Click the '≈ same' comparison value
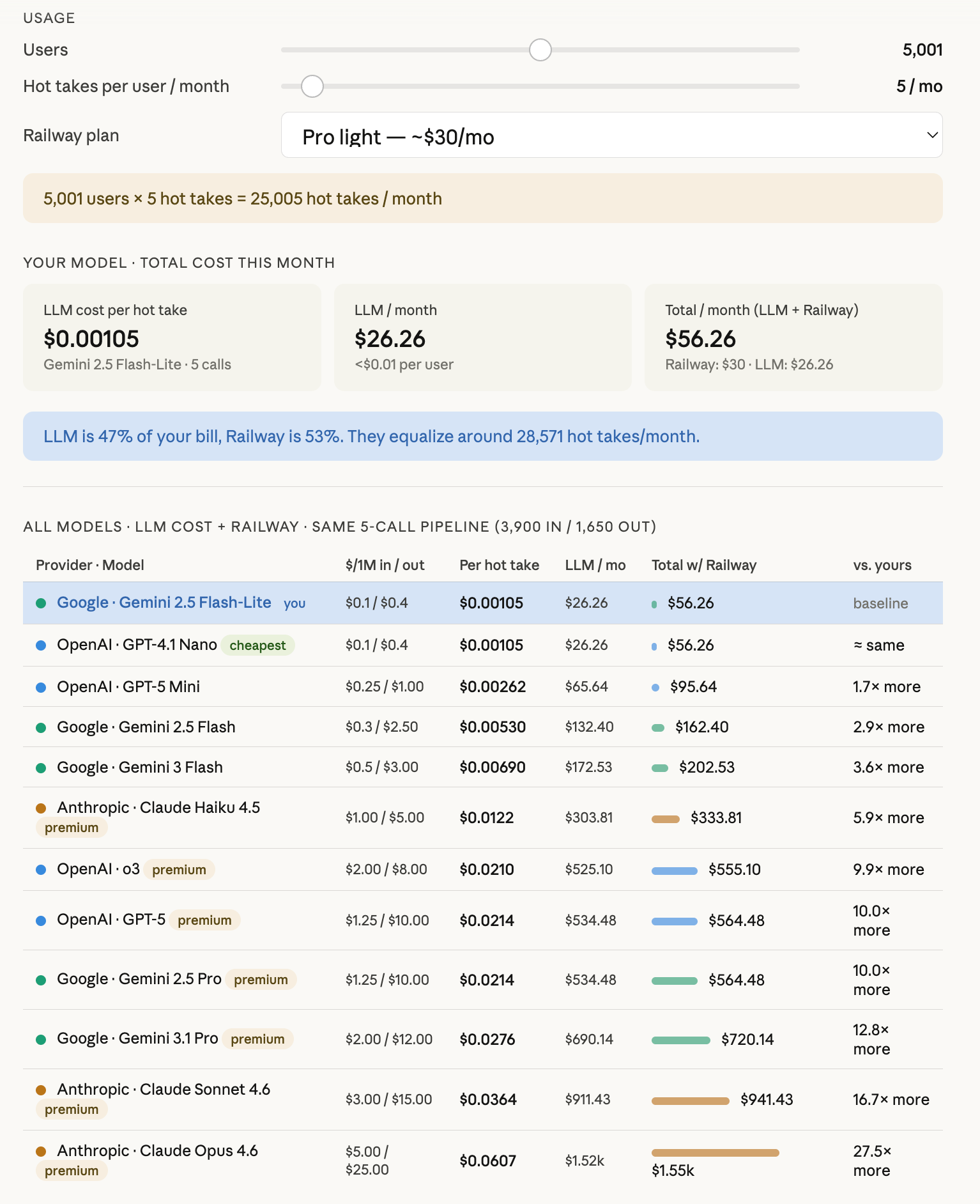 879,645
